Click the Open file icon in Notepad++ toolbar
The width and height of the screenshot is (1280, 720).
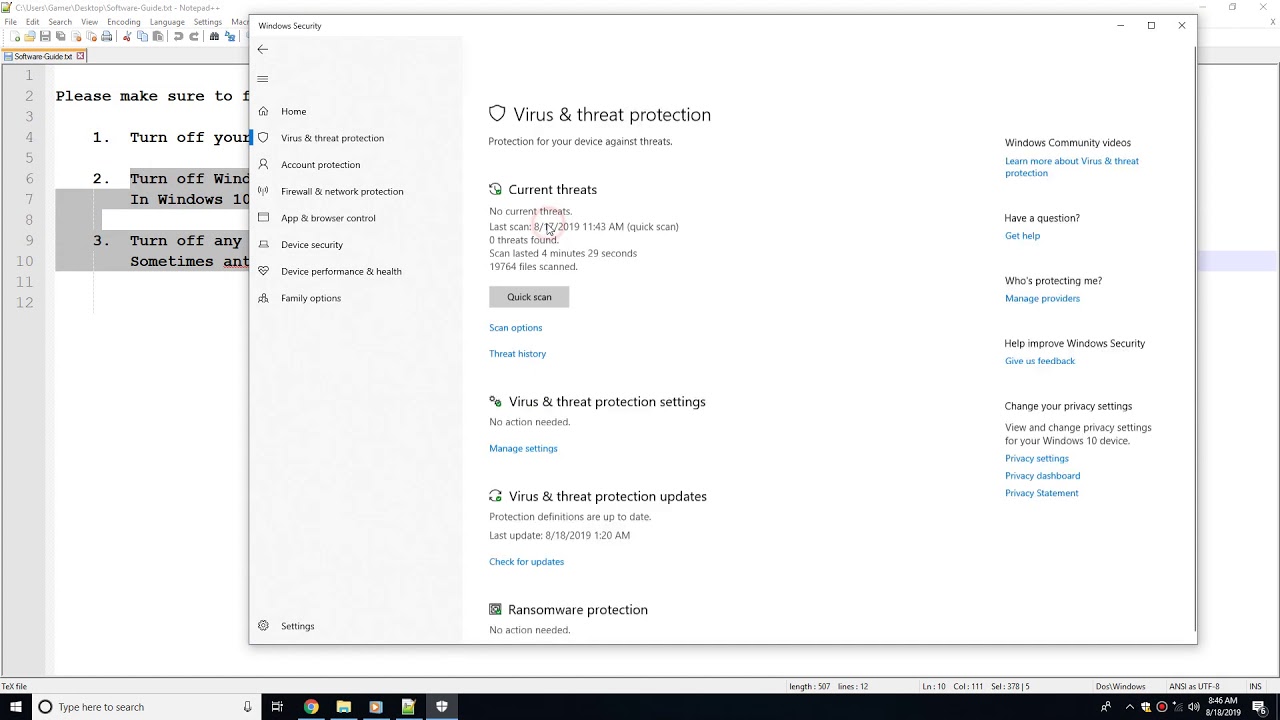(30, 37)
